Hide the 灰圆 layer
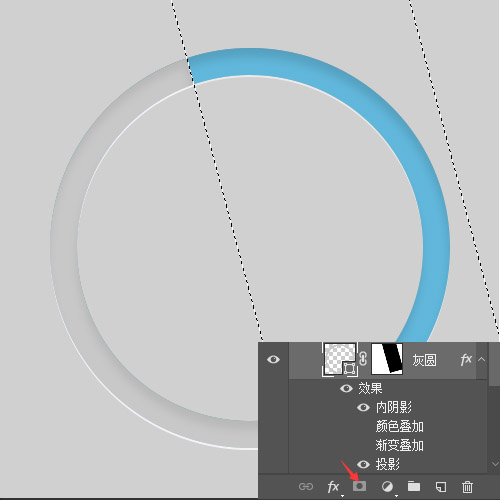This screenshot has height=500, width=500. click(x=273, y=359)
